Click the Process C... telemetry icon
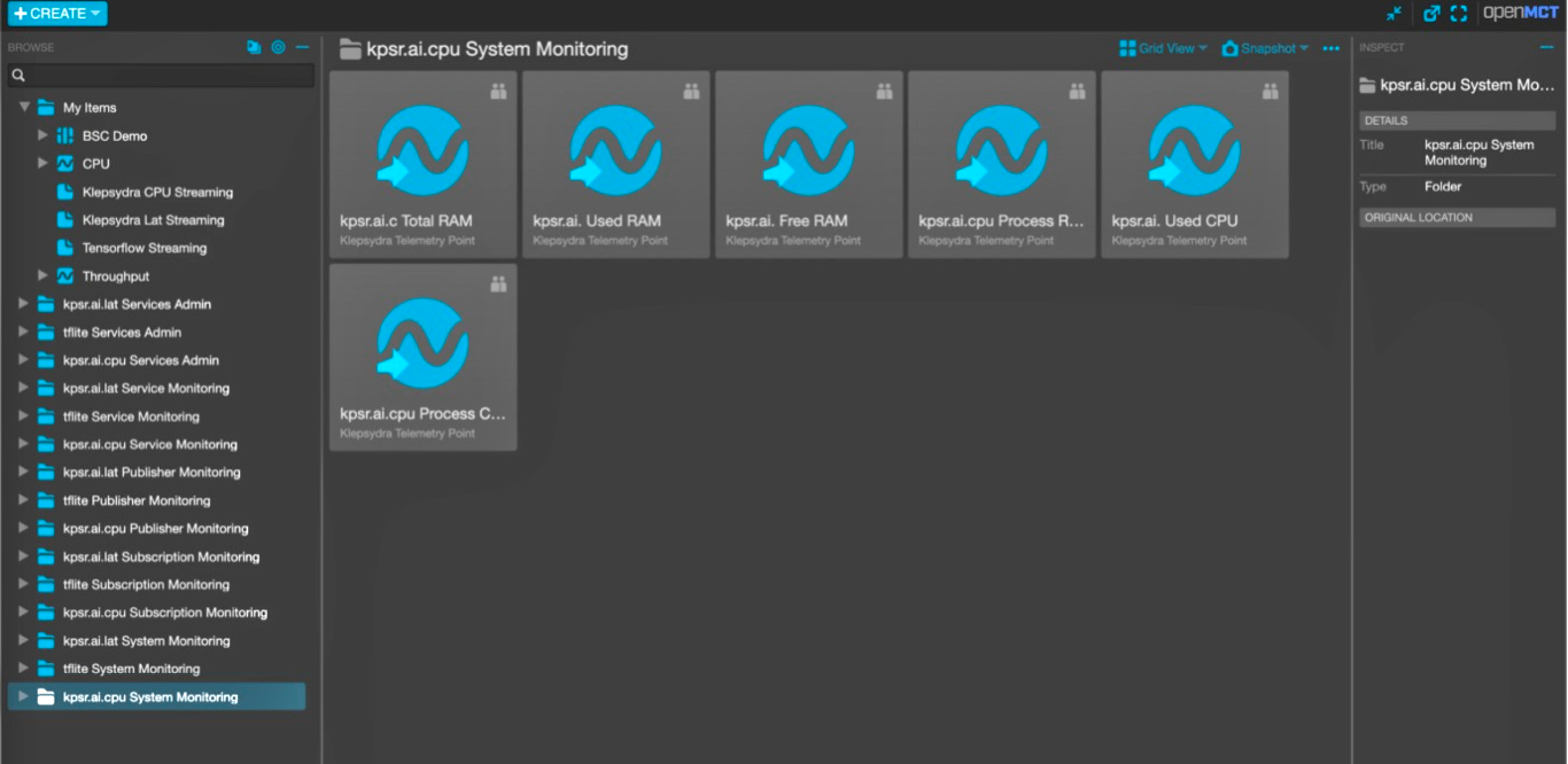Viewport: 1568px width, 764px height. pos(423,344)
